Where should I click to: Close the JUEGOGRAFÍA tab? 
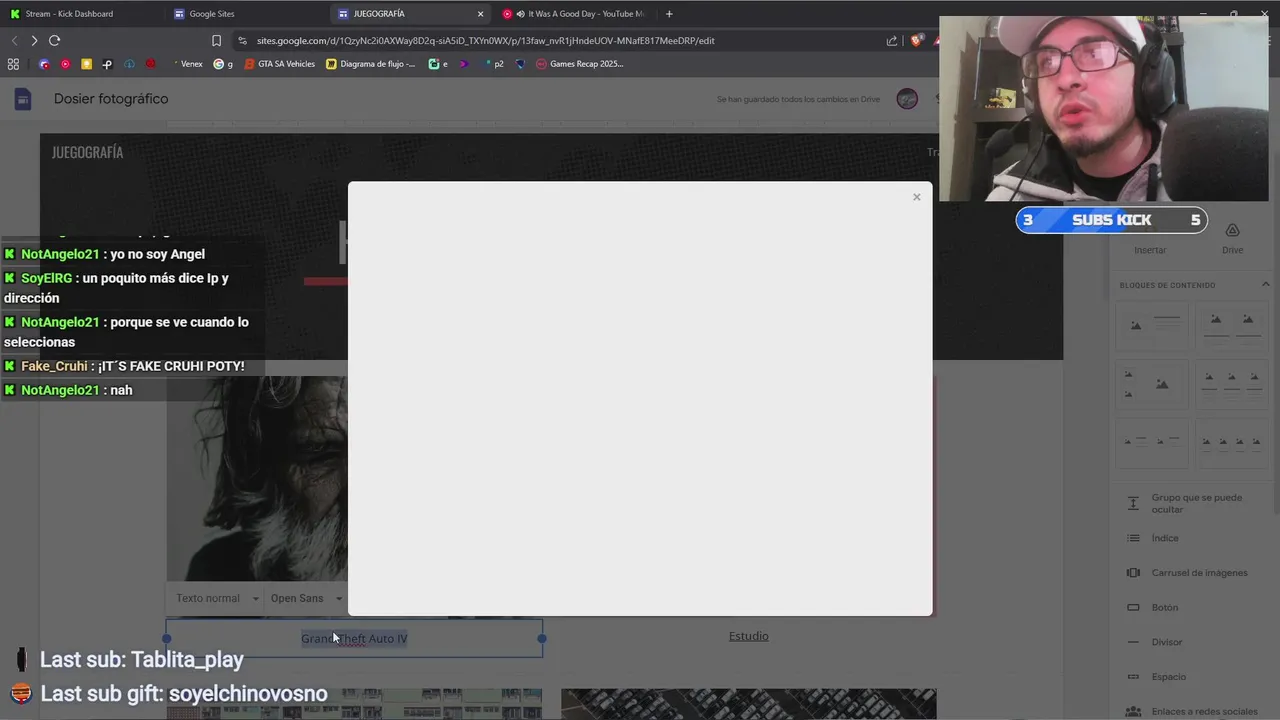(480, 14)
